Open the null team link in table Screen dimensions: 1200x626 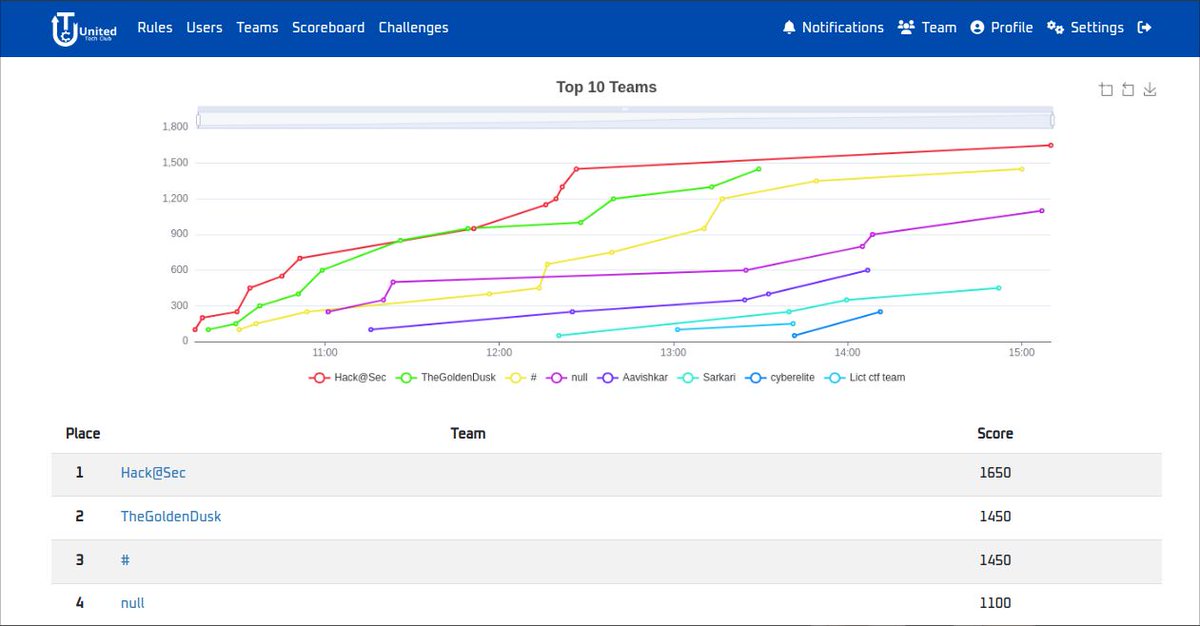coord(132,603)
